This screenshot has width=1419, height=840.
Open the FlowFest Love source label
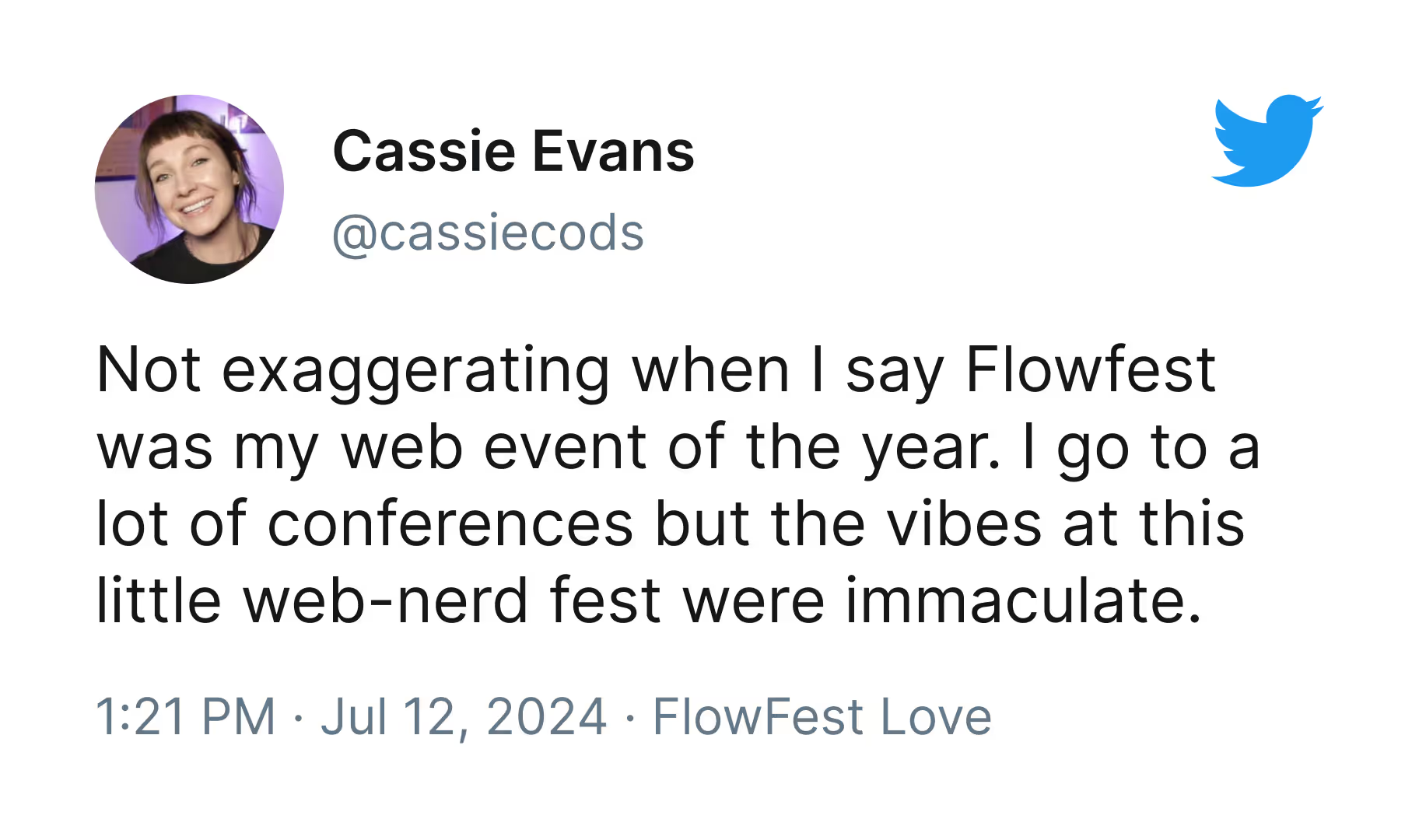tap(822, 716)
